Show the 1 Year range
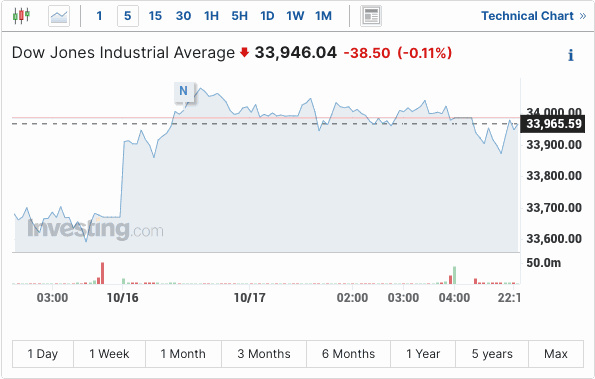 pos(423,354)
